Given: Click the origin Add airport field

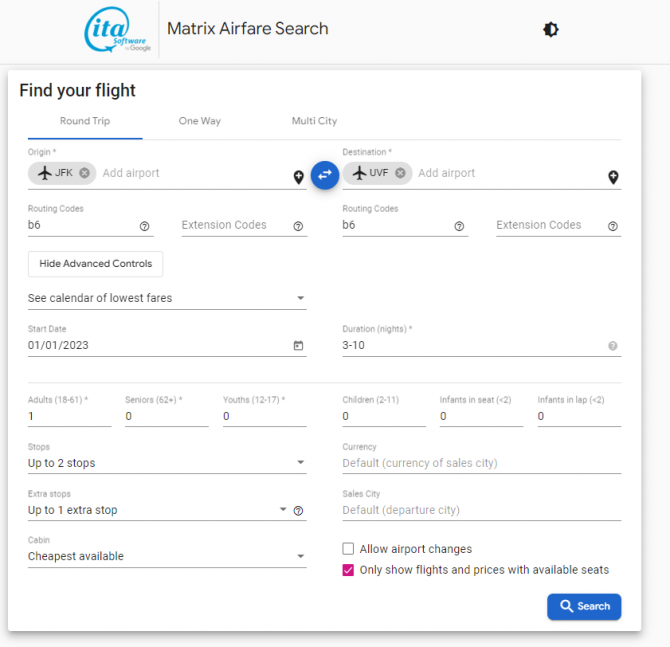Looking at the screenshot, I should click(x=194, y=173).
